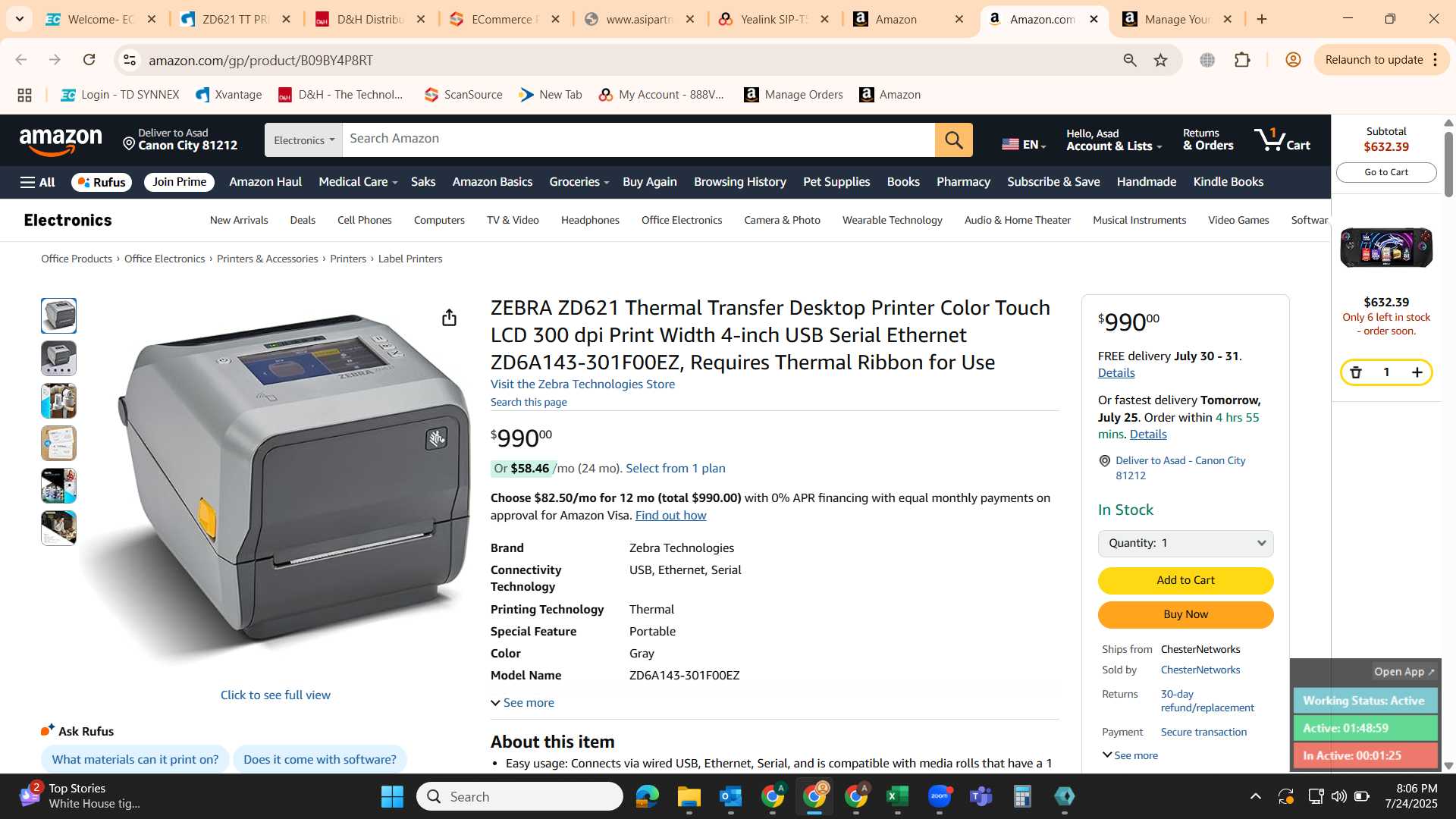1456x819 pixels.
Task: Increase cart quantity with plus icon
Action: (1417, 372)
